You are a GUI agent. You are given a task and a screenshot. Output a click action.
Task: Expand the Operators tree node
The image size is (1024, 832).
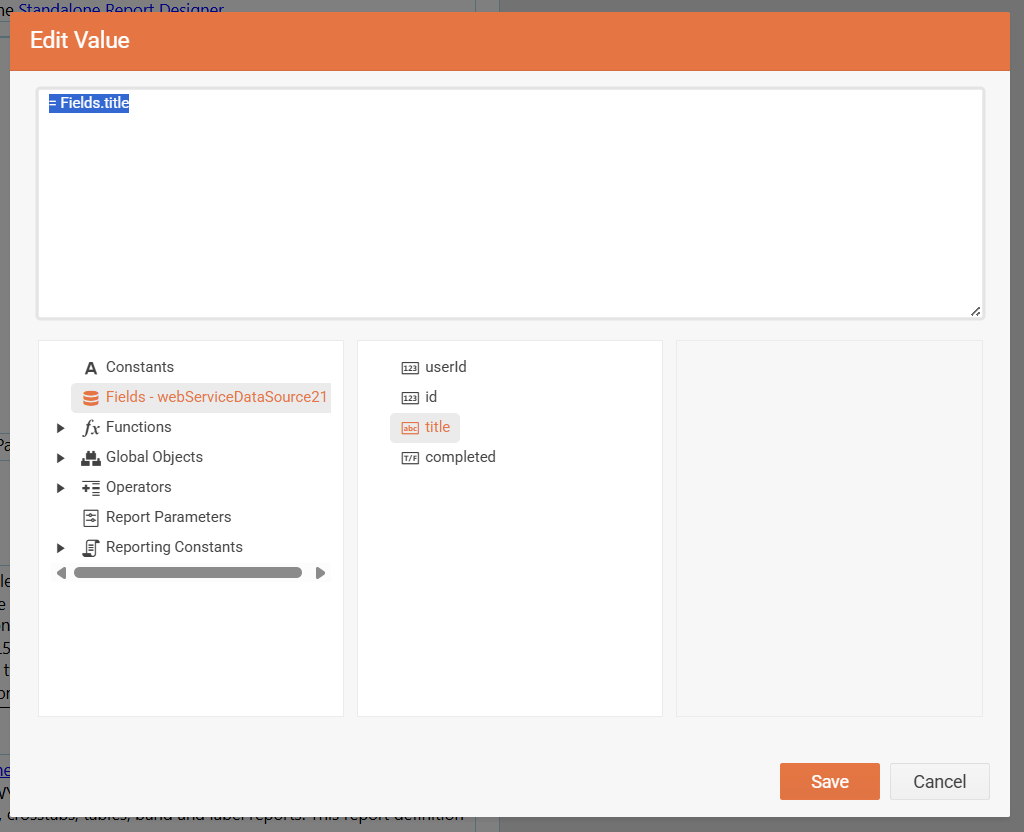coord(61,487)
